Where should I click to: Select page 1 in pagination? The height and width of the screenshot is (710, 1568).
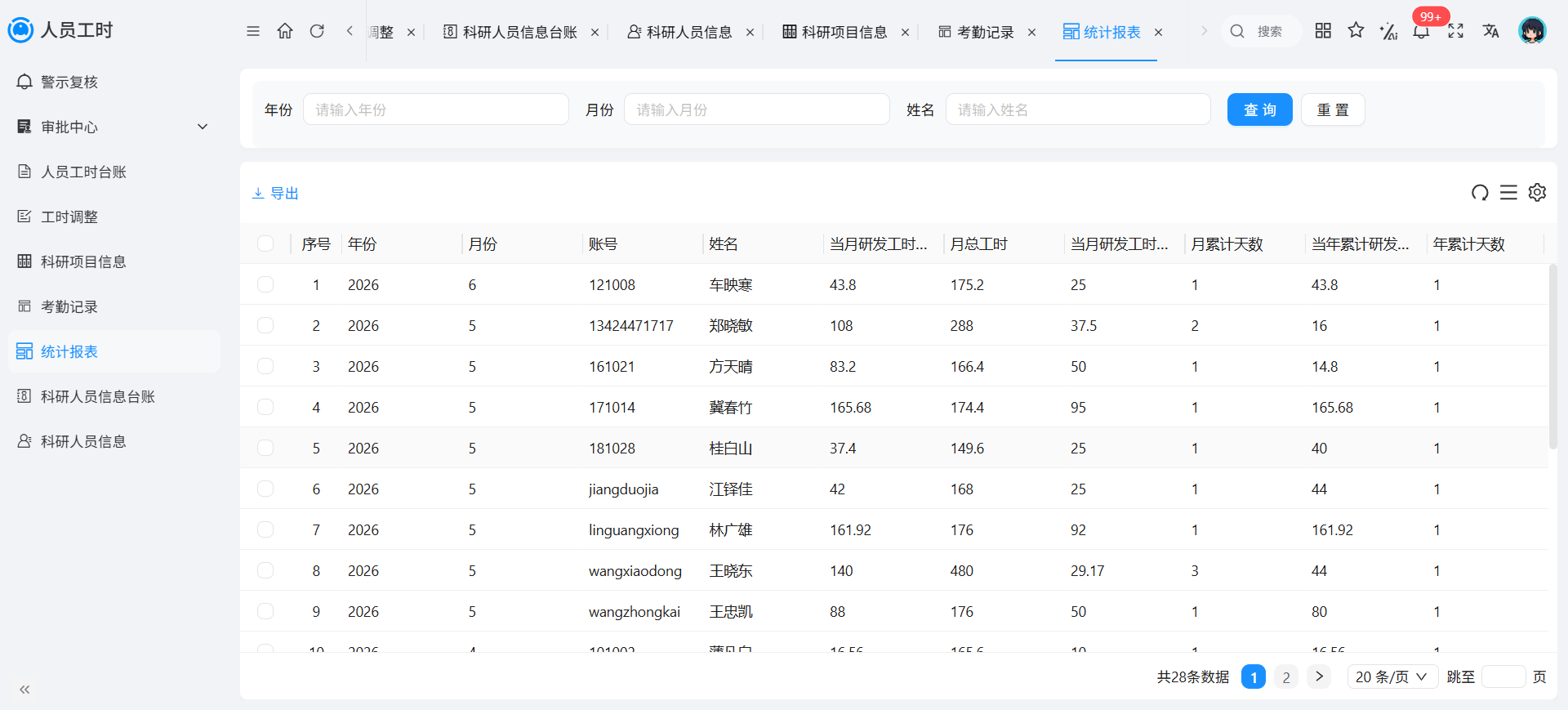1254,677
